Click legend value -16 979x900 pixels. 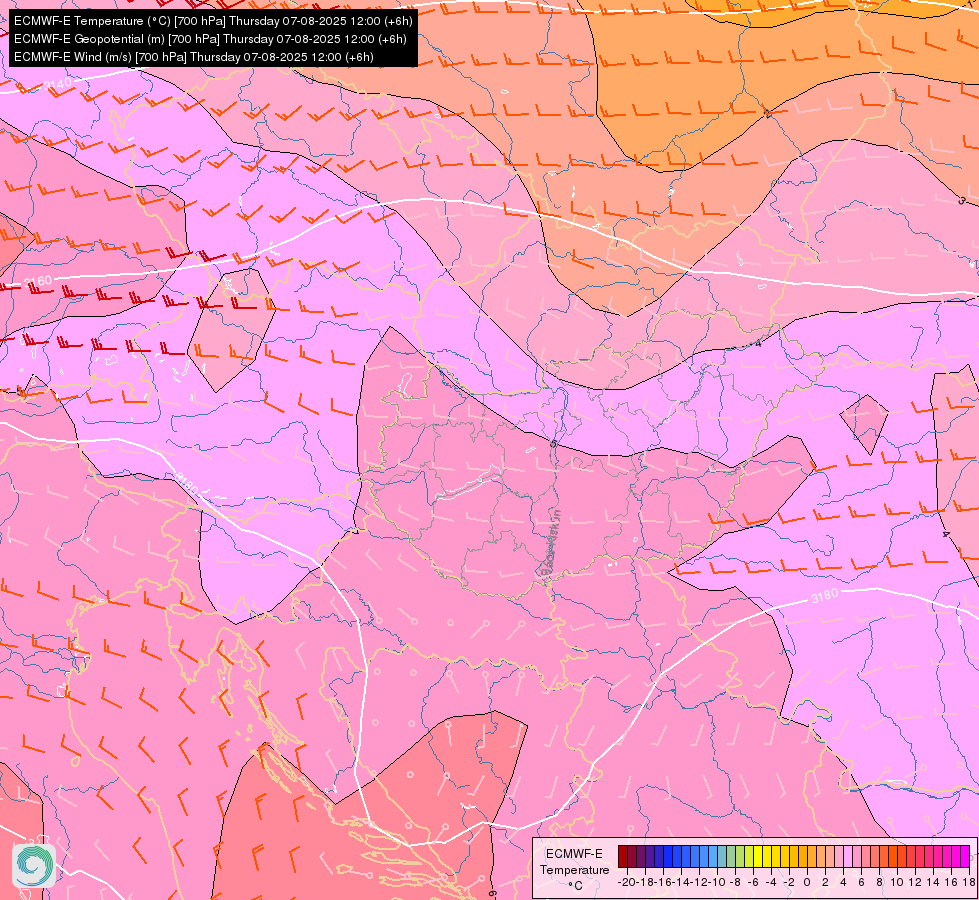tap(663, 883)
